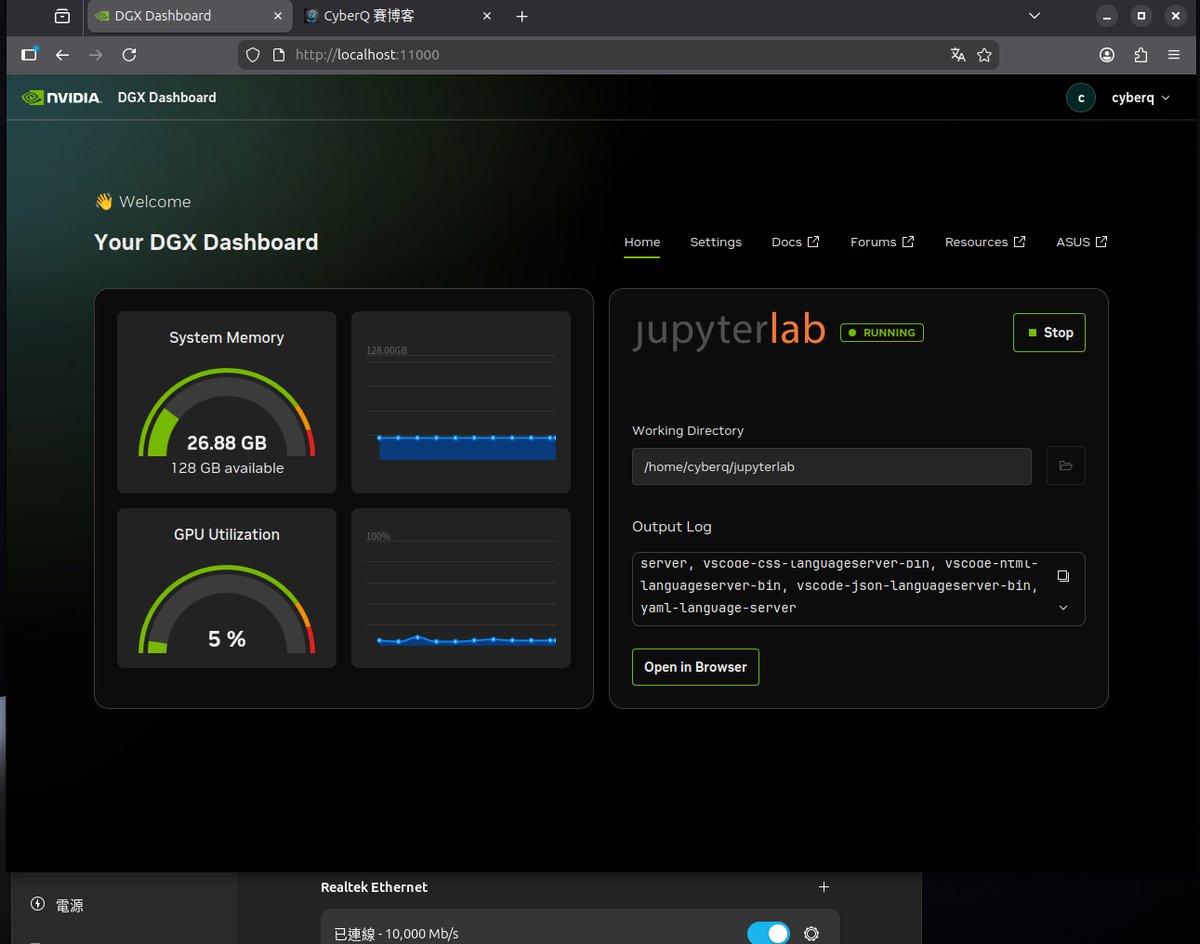Click the folder browse icon beside Working Directory

(1065, 466)
